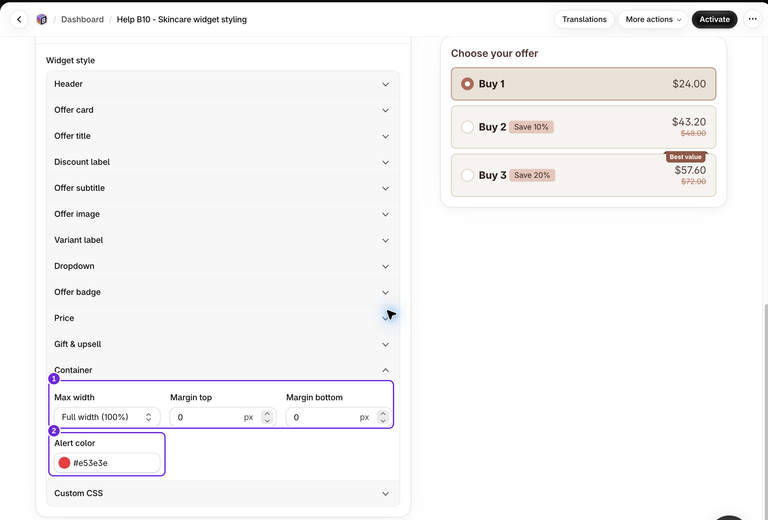This screenshot has height=520, width=768.
Task: Click the Save 10% discount label
Action: pos(531,127)
